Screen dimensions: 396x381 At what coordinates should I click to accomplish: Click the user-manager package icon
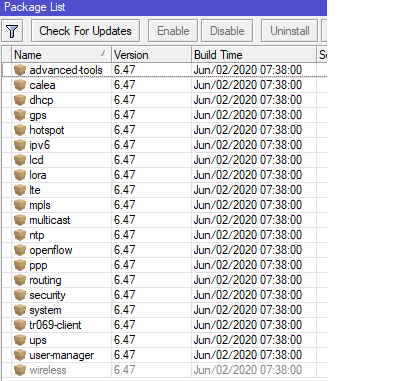click(x=20, y=355)
